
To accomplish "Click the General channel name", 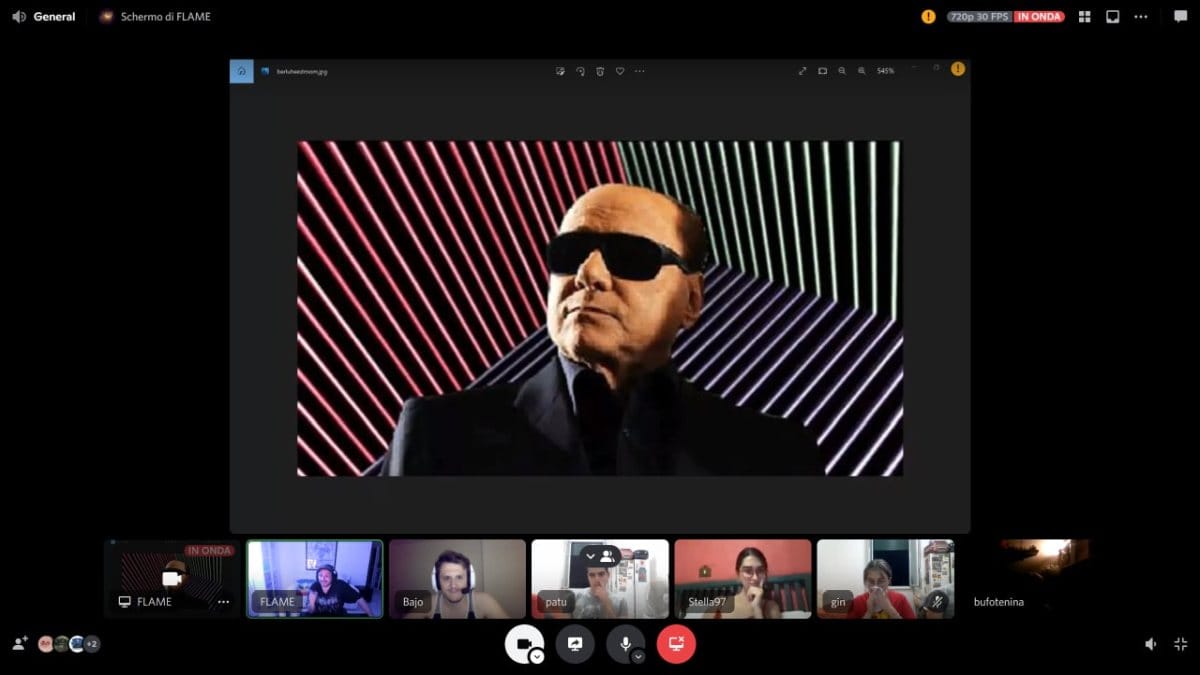I will [54, 16].
